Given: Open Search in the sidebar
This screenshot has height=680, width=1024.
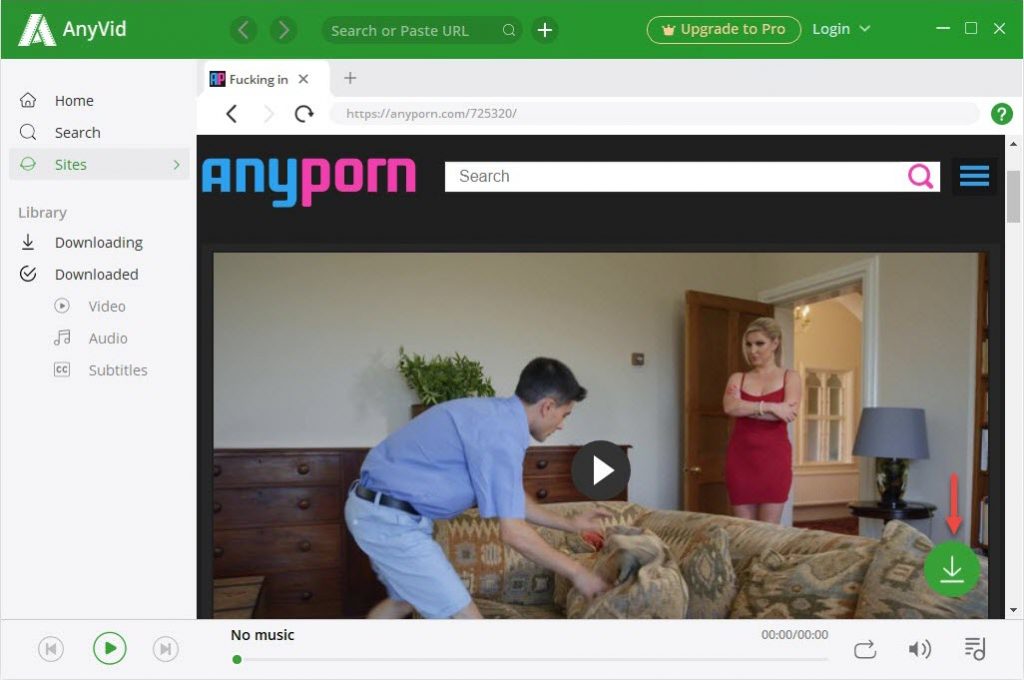Looking at the screenshot, I should coord(99,133).
